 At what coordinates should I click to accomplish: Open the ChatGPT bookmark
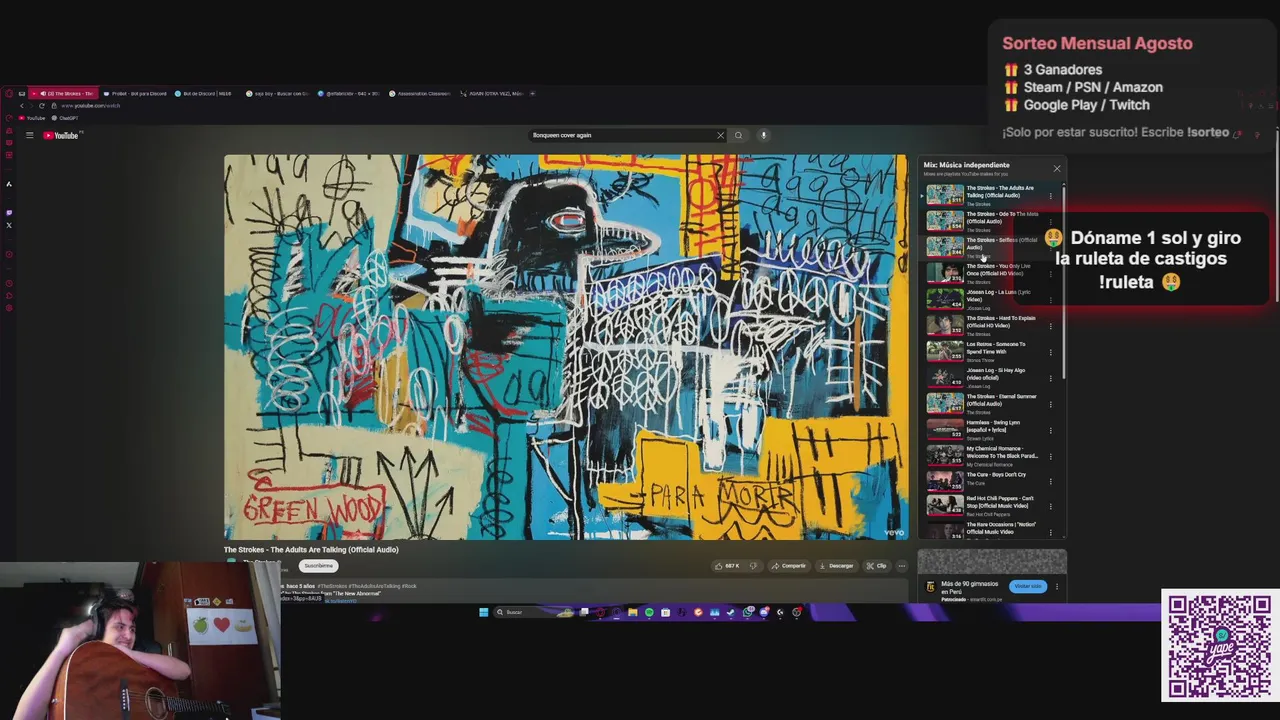pos(66,118)
